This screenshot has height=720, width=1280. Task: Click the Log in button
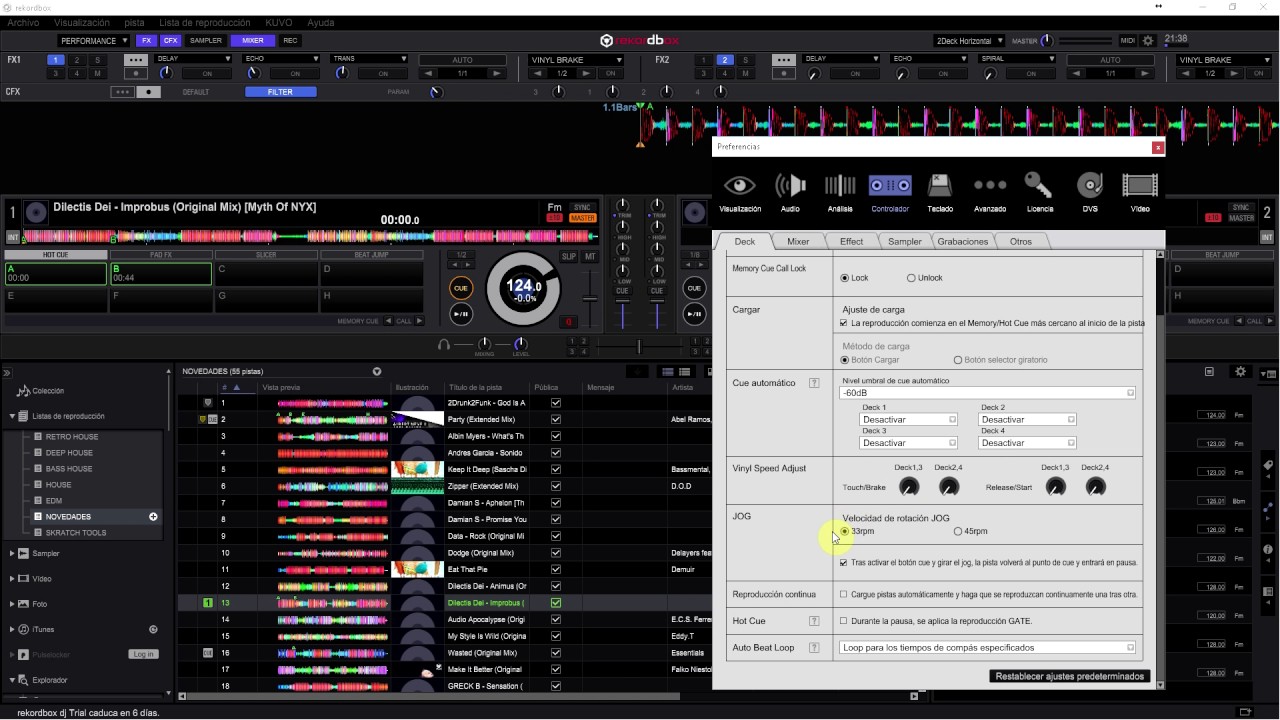(x=143, y=654)
